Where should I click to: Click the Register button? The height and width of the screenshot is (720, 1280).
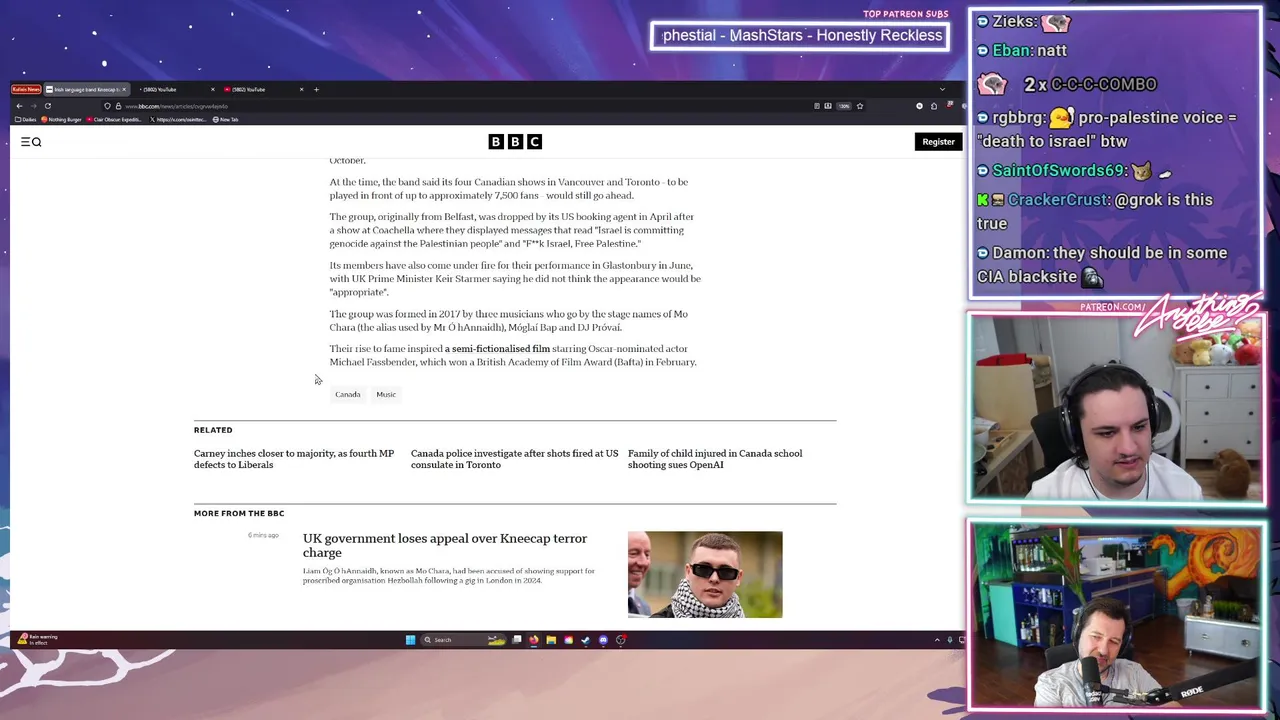point(938,142)
